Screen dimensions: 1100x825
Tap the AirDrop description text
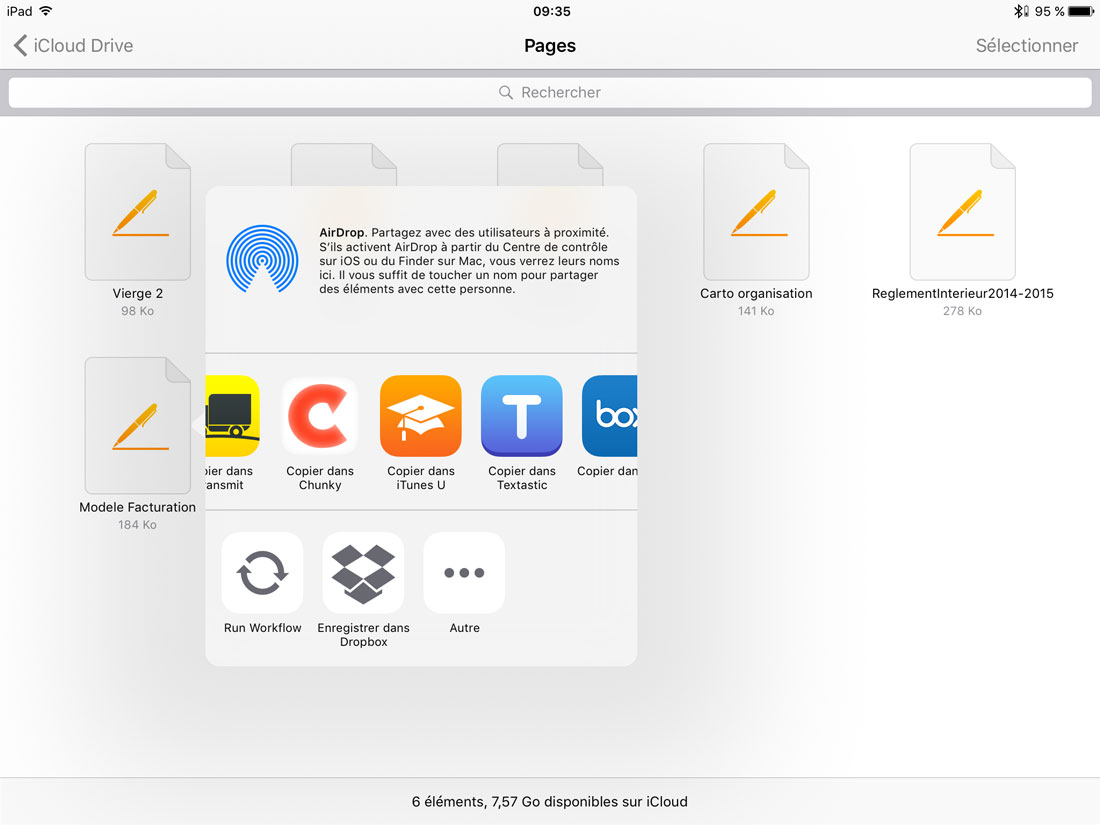click(469, 260)
